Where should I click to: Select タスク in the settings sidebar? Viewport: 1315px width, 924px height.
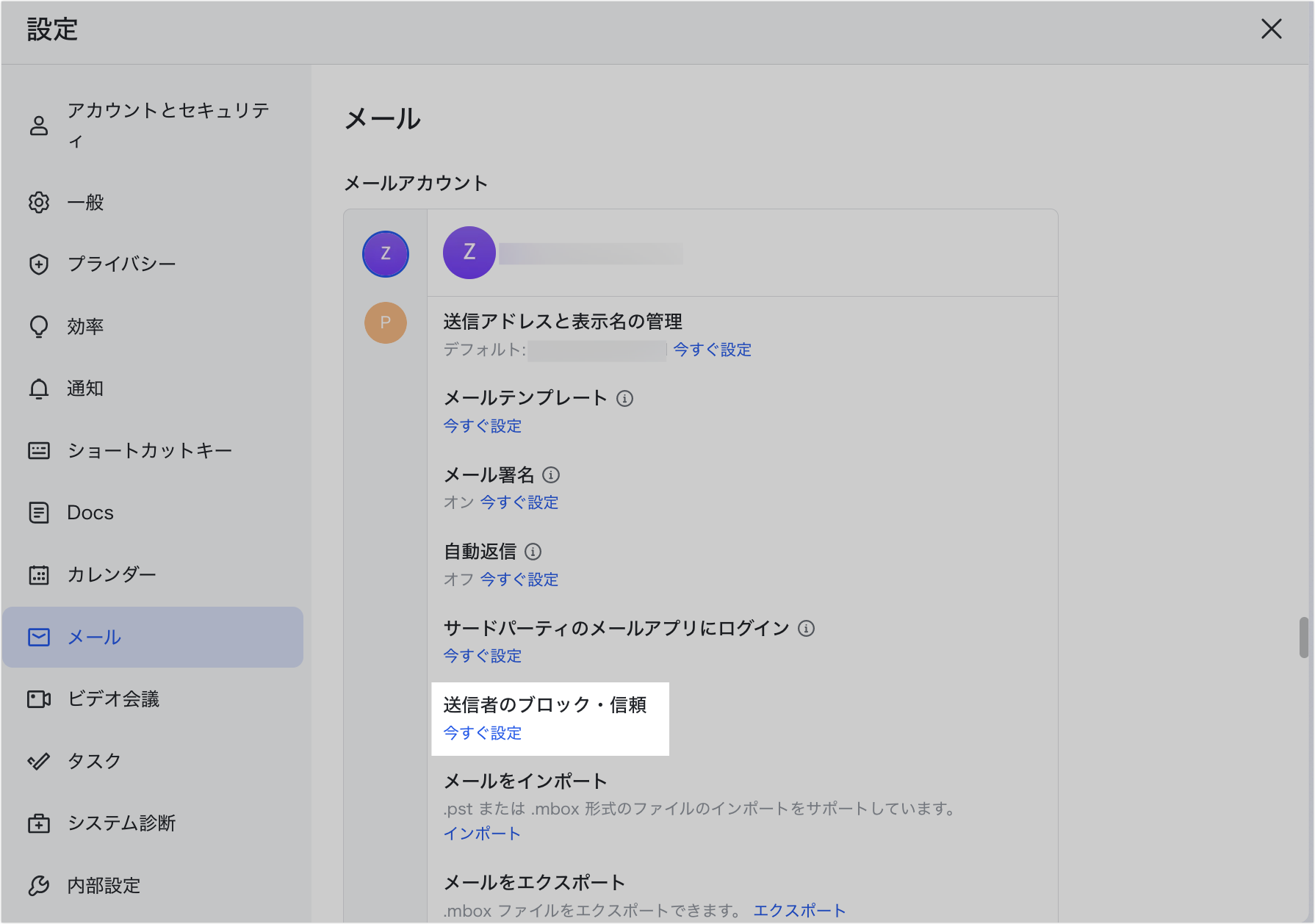(x=94, y=761)
